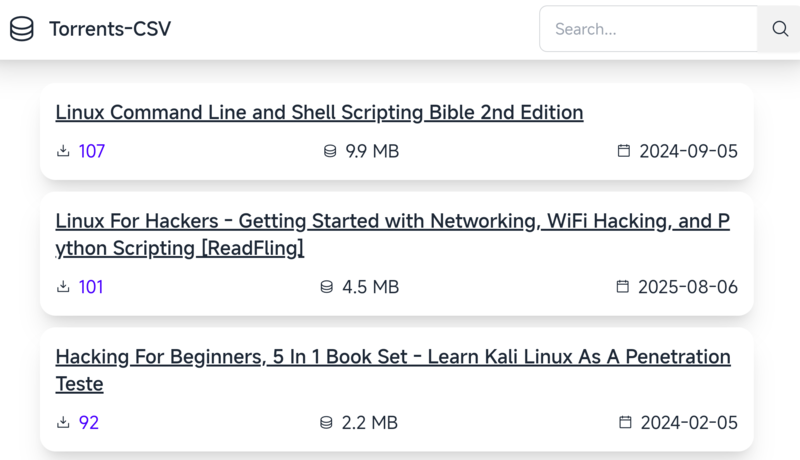Image resolution: width=800 pixels, height=460 pixels.
Task: Go to Torrents-CSV home title
Action: 110,29
